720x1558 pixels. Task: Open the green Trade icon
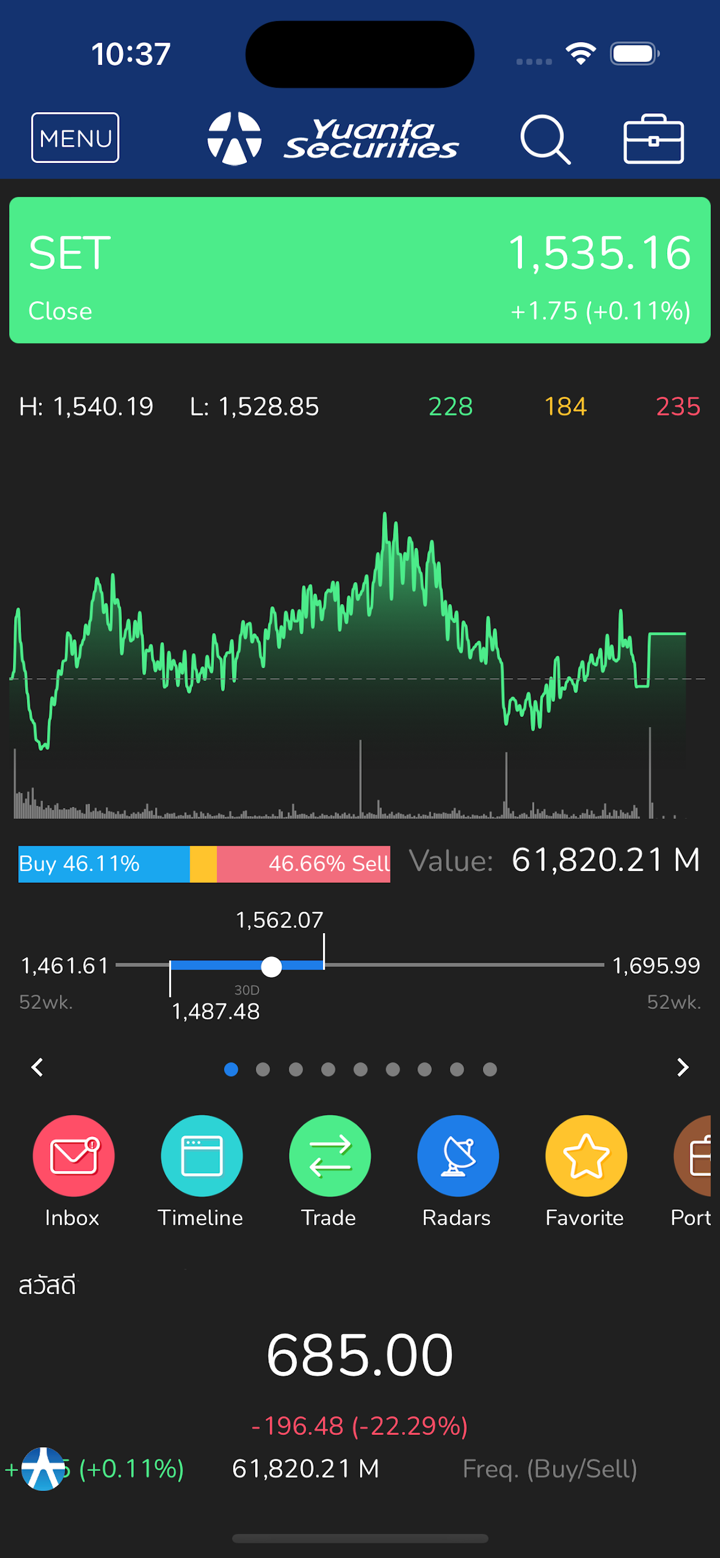(x=329, y=1156)
